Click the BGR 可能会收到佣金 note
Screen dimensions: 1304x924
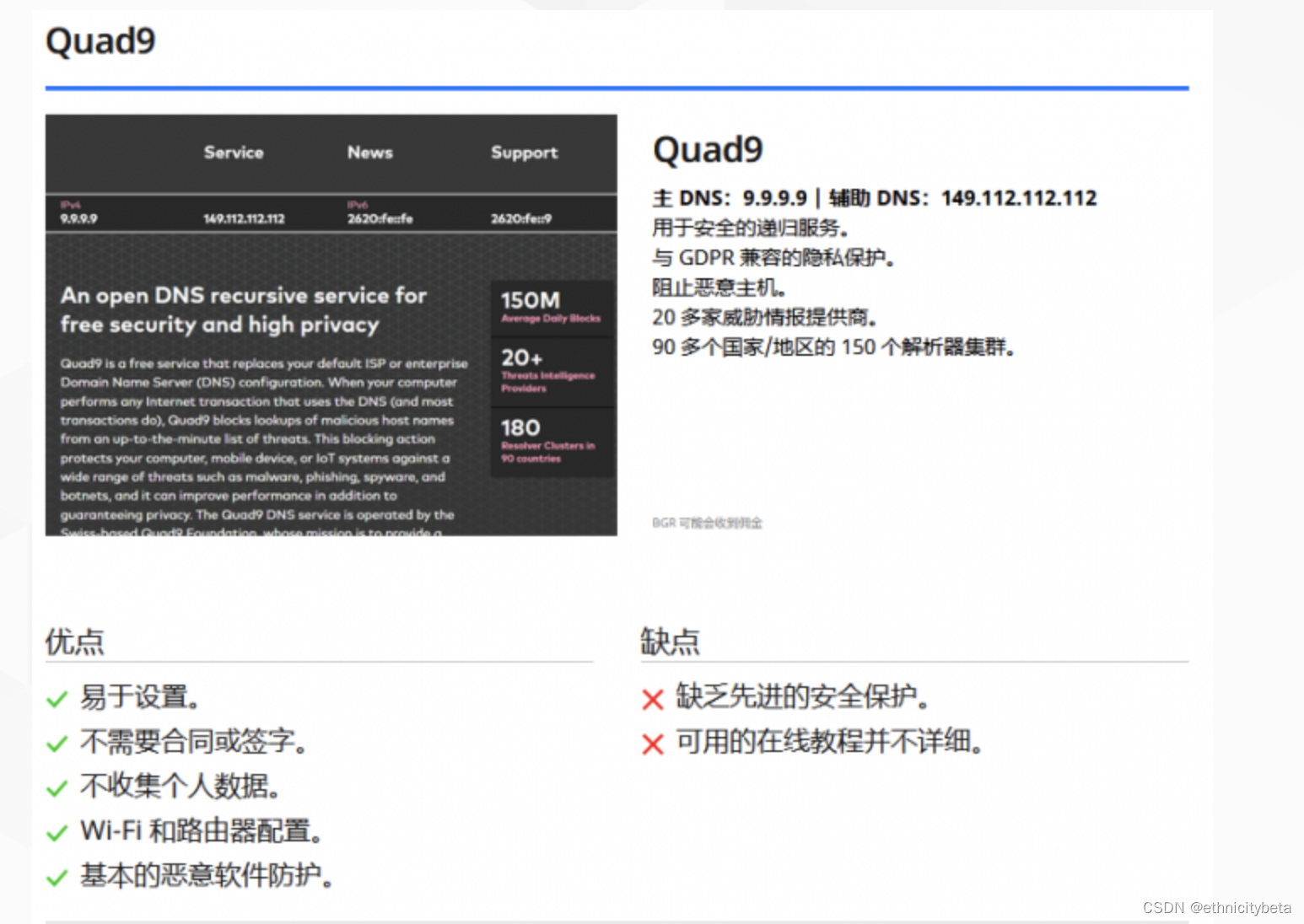707,523
